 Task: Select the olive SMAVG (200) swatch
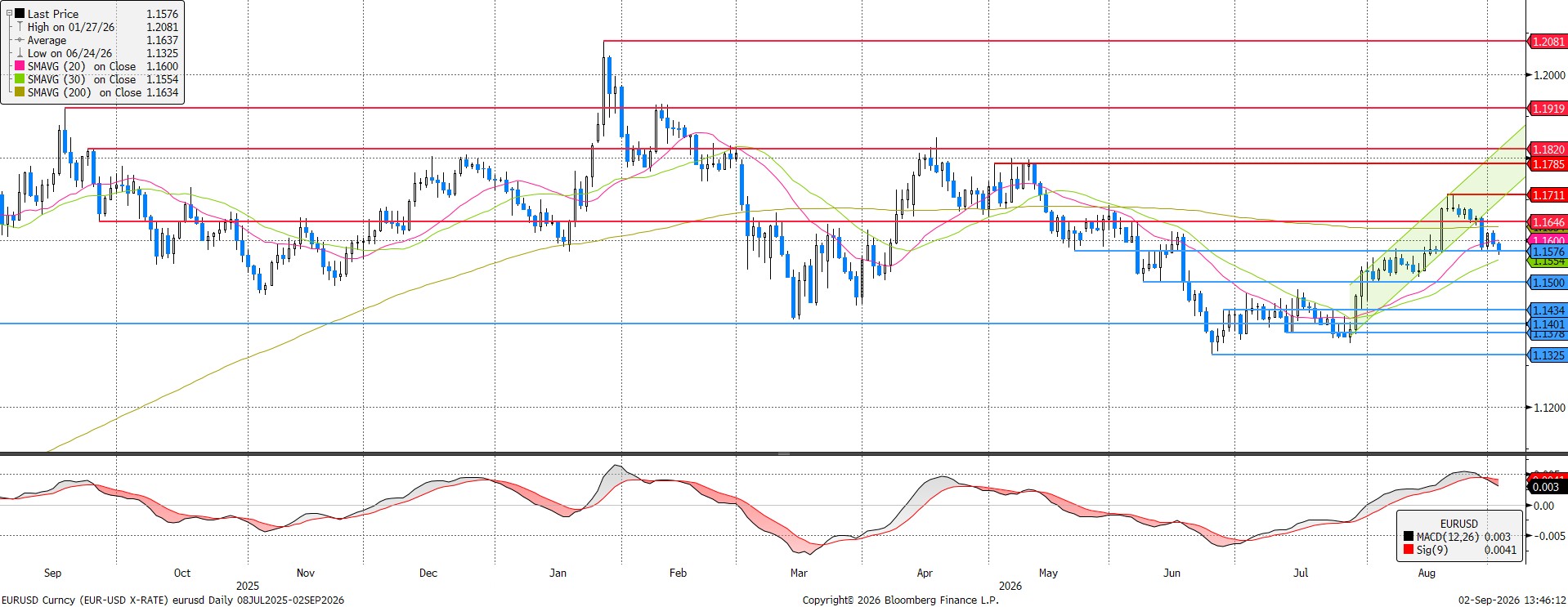[20, 92]
